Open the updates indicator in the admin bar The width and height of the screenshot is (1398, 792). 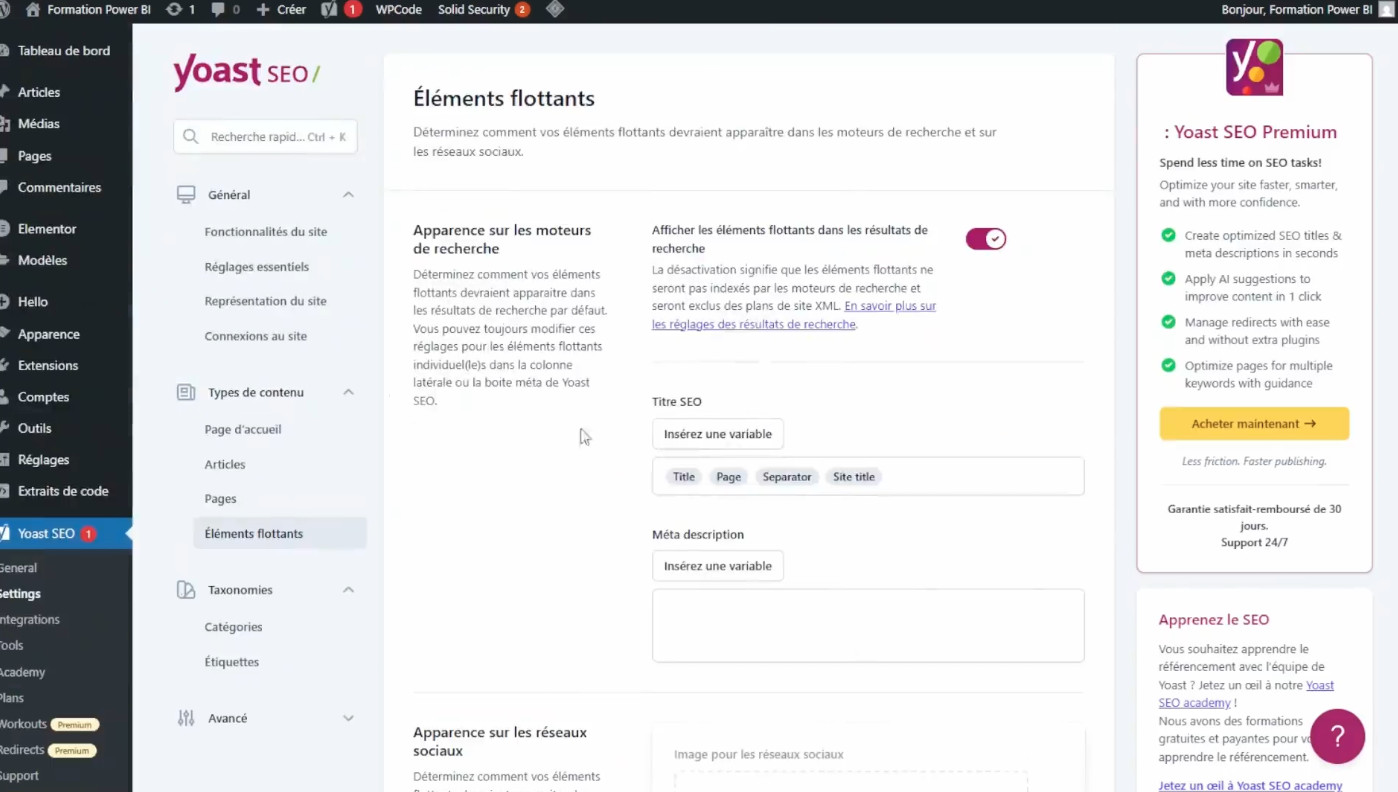(180, 10)
